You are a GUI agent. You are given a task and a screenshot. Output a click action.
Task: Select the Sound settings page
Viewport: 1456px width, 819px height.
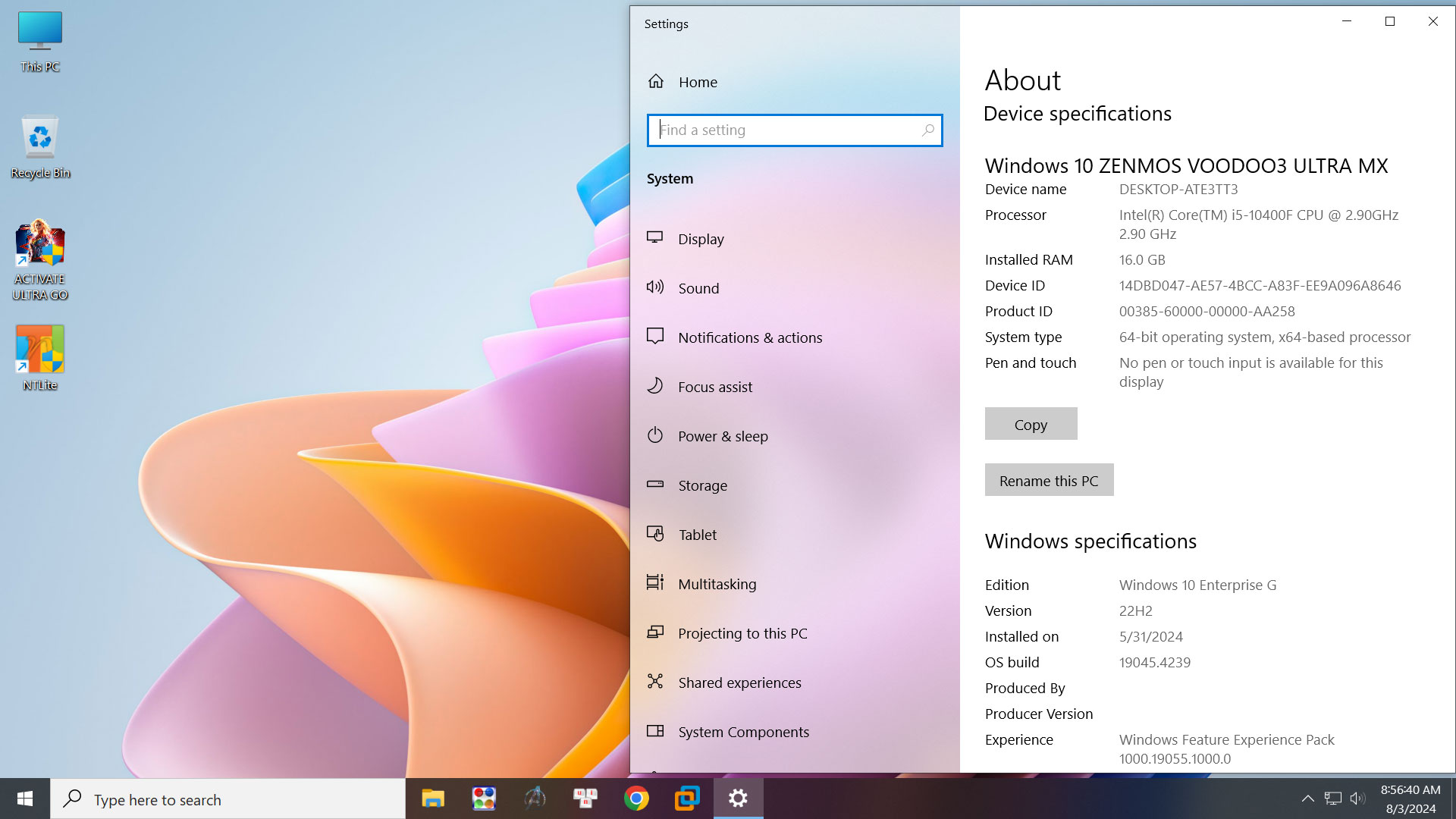point(795,288)
